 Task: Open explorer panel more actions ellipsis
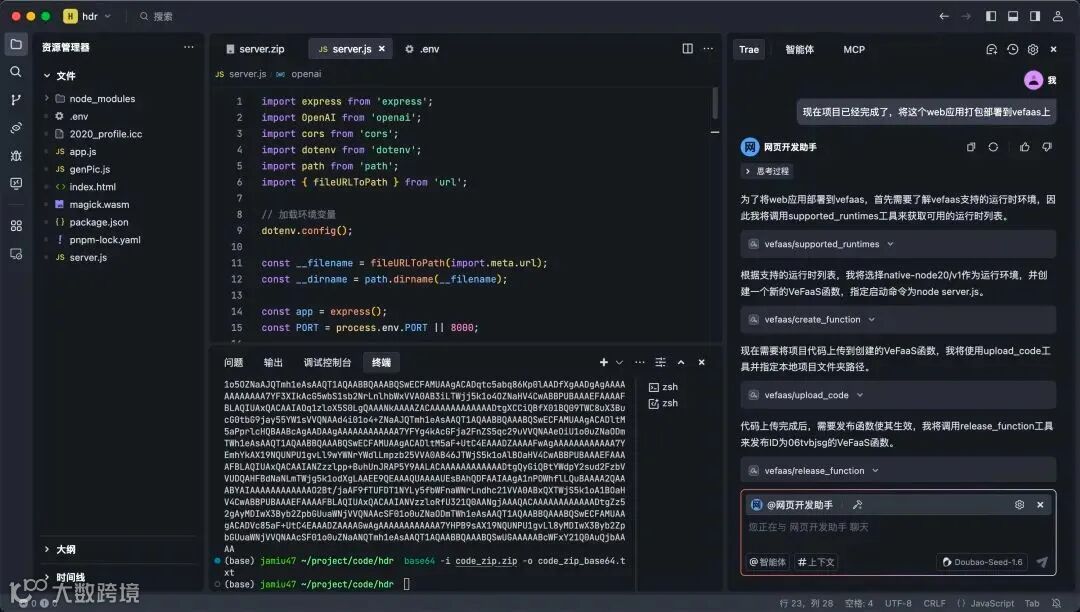[x=189, y=47]
